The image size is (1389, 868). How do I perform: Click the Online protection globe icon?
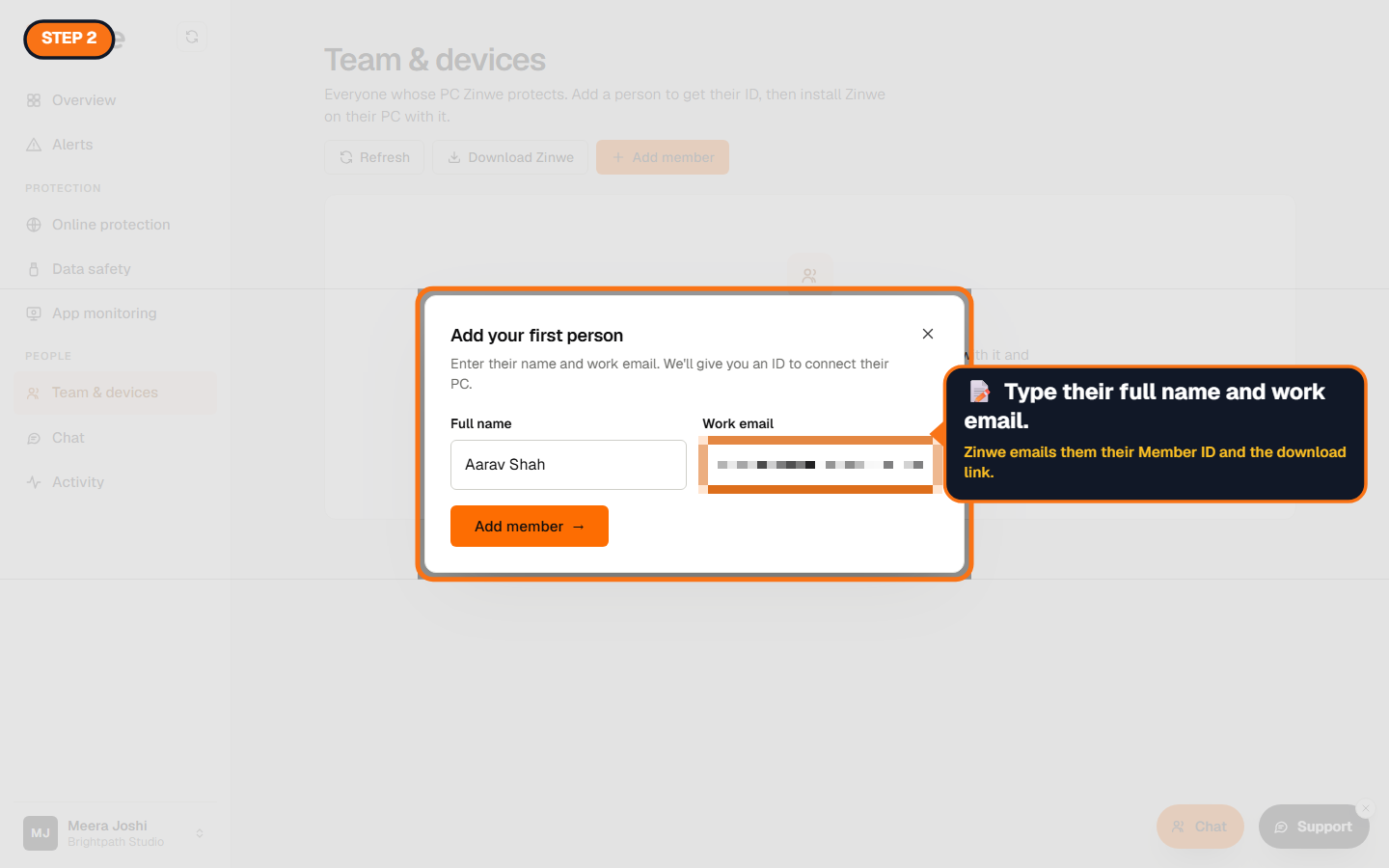click(x=34, y=225)
